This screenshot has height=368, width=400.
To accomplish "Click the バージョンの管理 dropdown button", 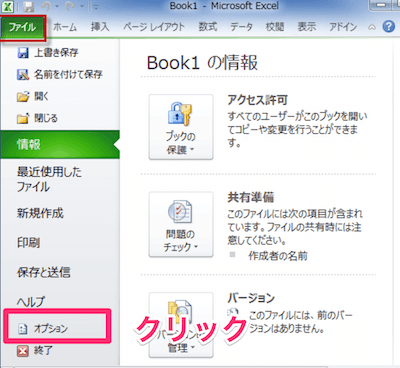I will click(x=181, y=325).
